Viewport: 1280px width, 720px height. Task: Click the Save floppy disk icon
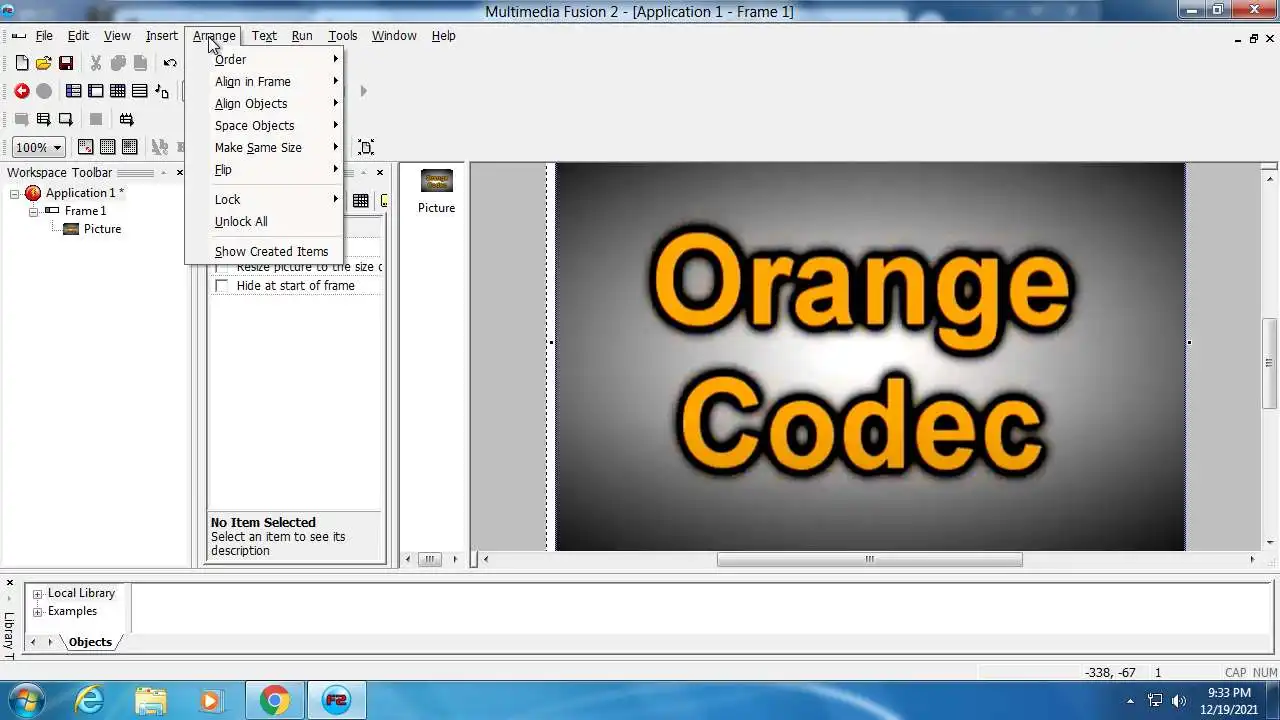click(x=66, y=63)
